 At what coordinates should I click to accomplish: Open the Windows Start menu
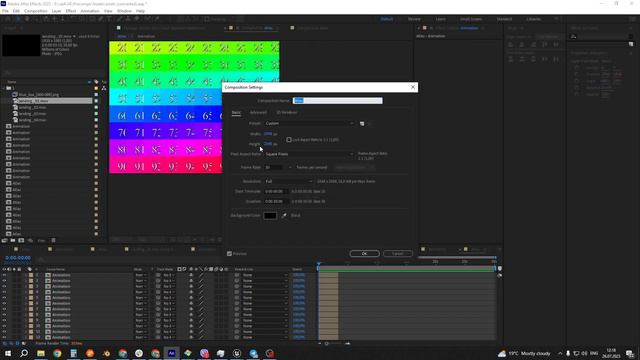pos(7,353)
